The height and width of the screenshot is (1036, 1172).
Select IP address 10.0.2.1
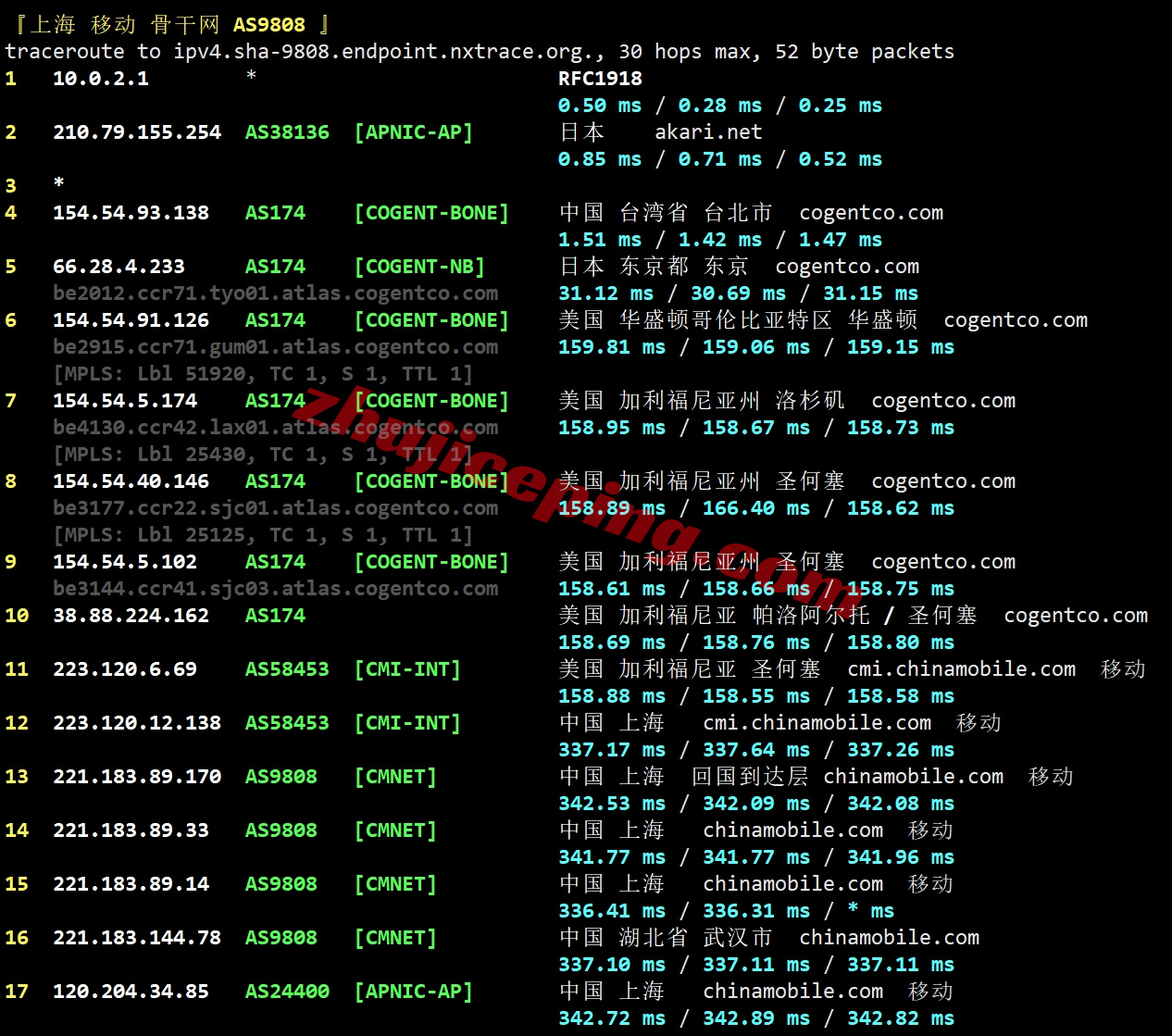100,79
